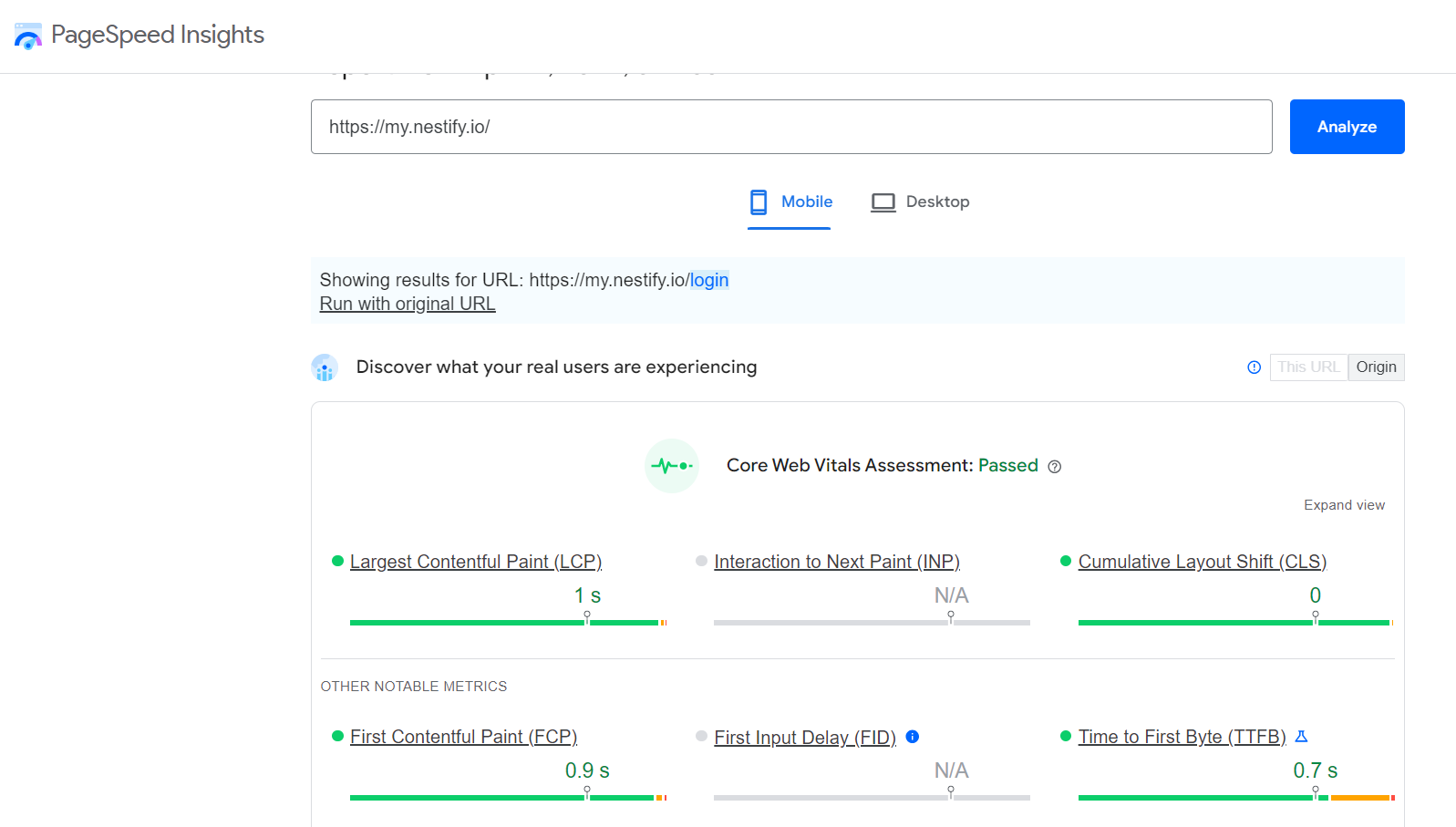Click the CLS value 0
This screenshot has height=827, width=1456.
click(x=1316, y=595)
